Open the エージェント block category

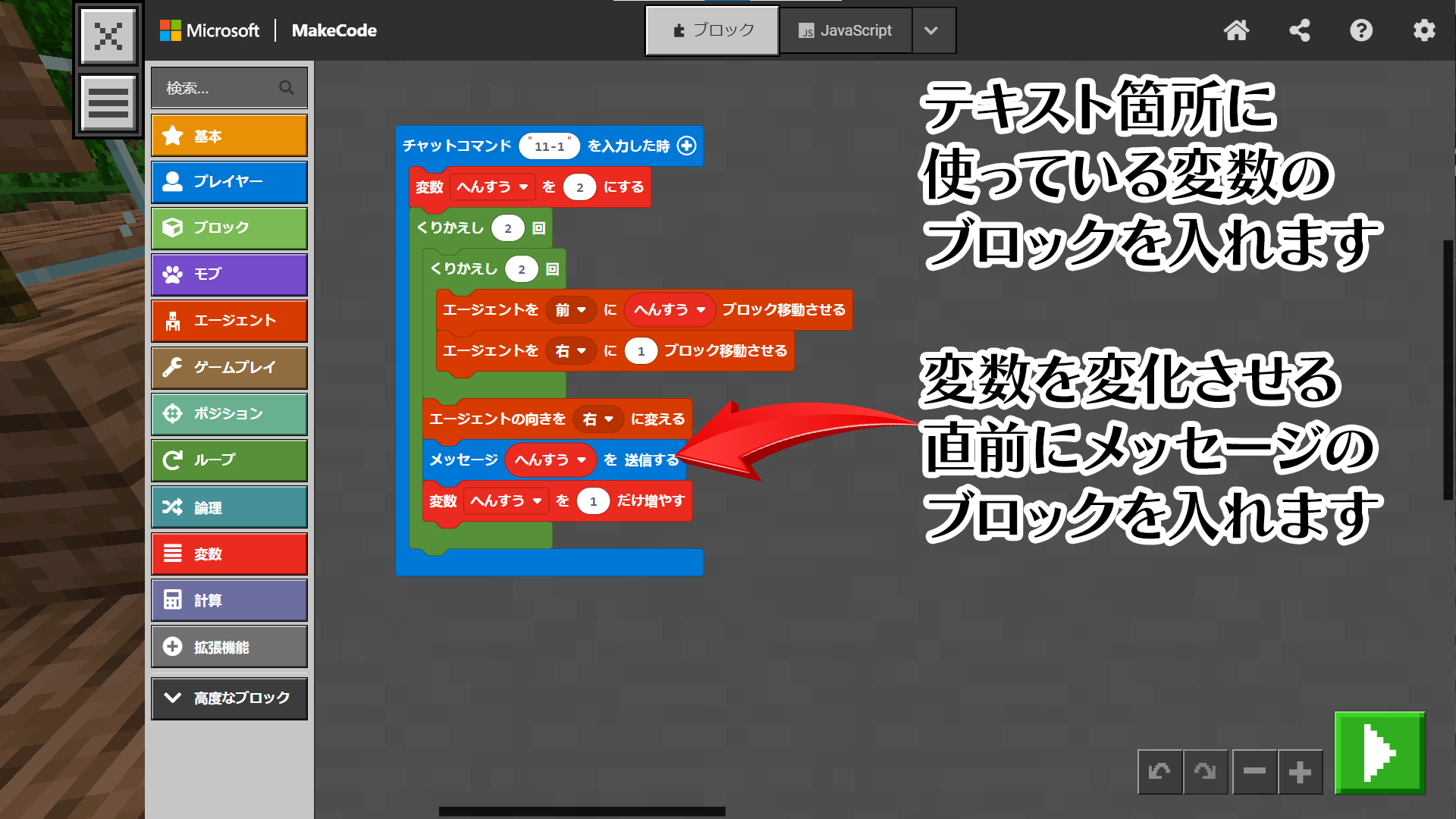point(229,321)
